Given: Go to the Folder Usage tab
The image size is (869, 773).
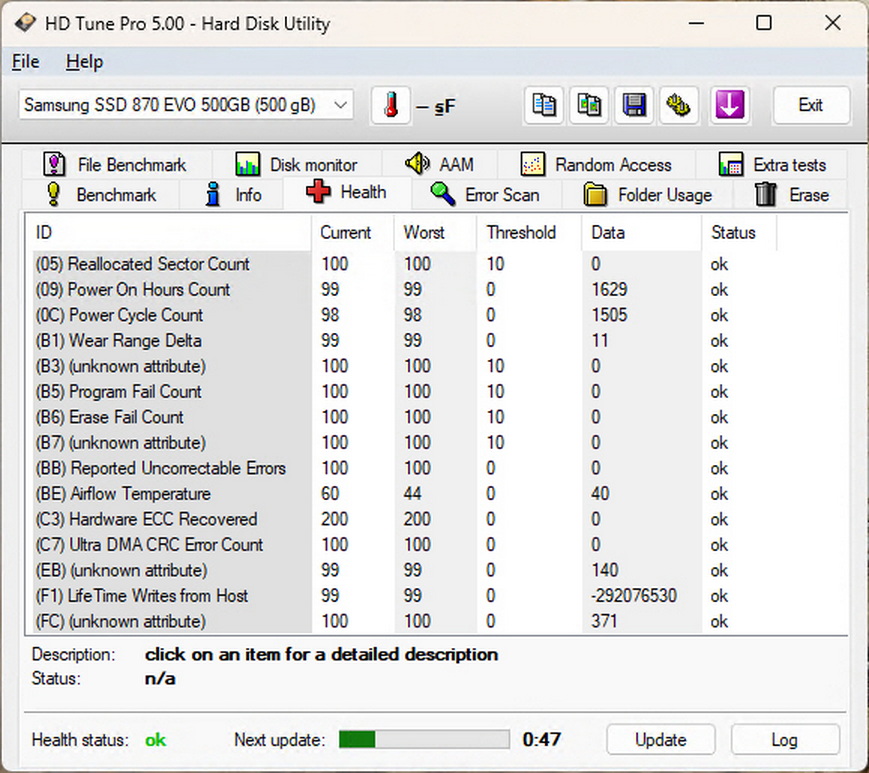Looking at the screenshot, I should [x=648, y=195].
